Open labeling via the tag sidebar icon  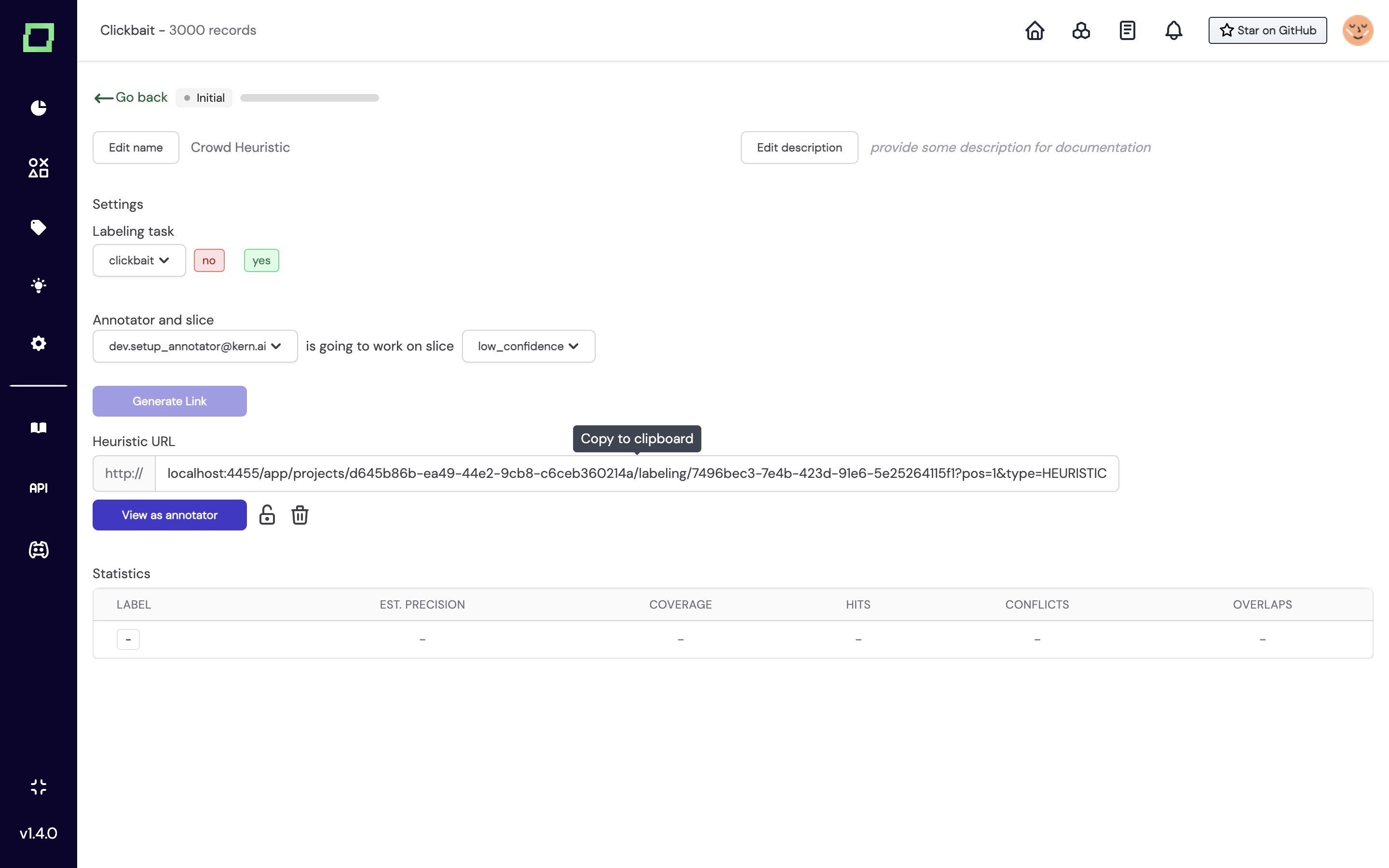pos(39,227)
